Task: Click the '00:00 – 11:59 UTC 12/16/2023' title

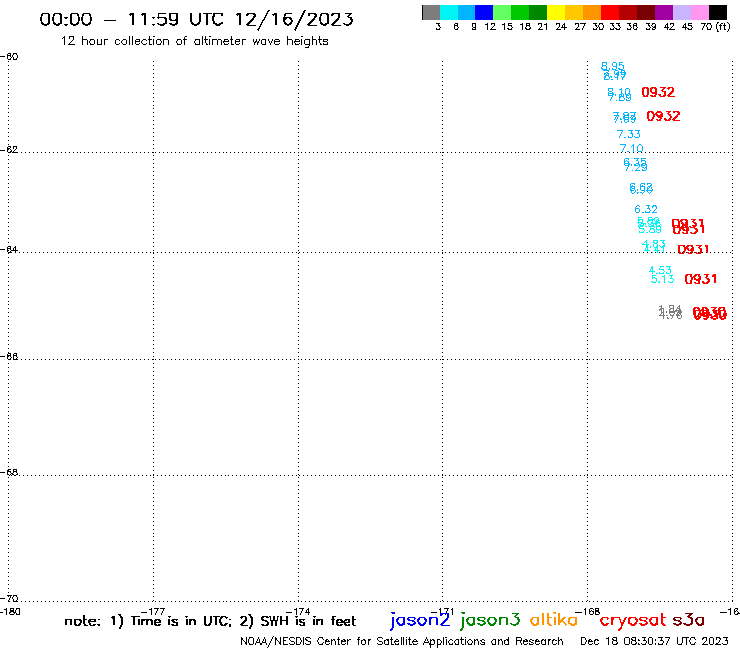Action: point(196,19)
